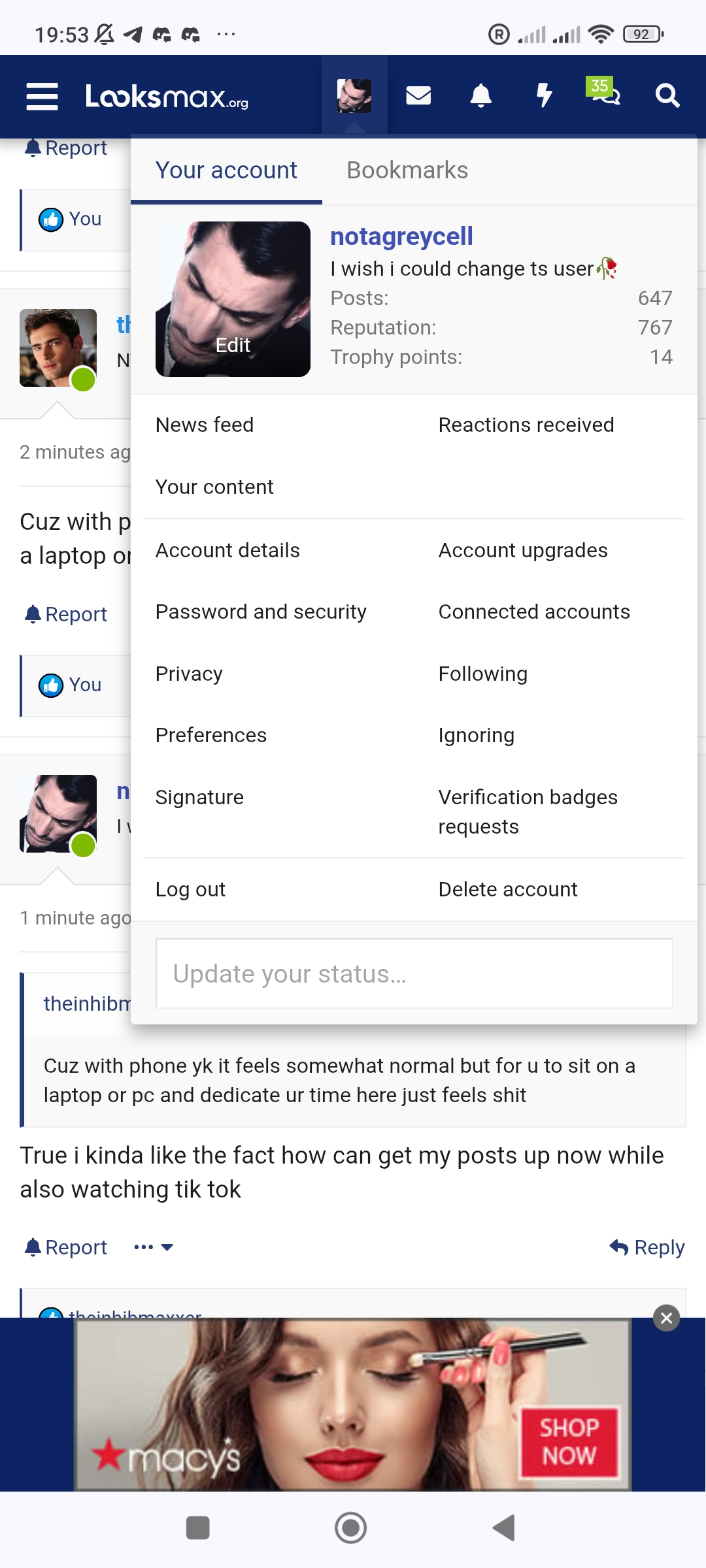Open the hamburger navigation menu

click(41, 97)
